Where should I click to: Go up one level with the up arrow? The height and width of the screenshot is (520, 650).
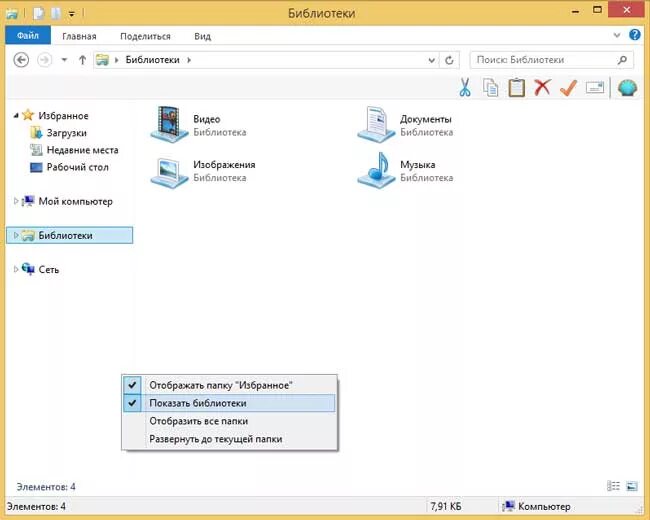[x=82, y=60]
